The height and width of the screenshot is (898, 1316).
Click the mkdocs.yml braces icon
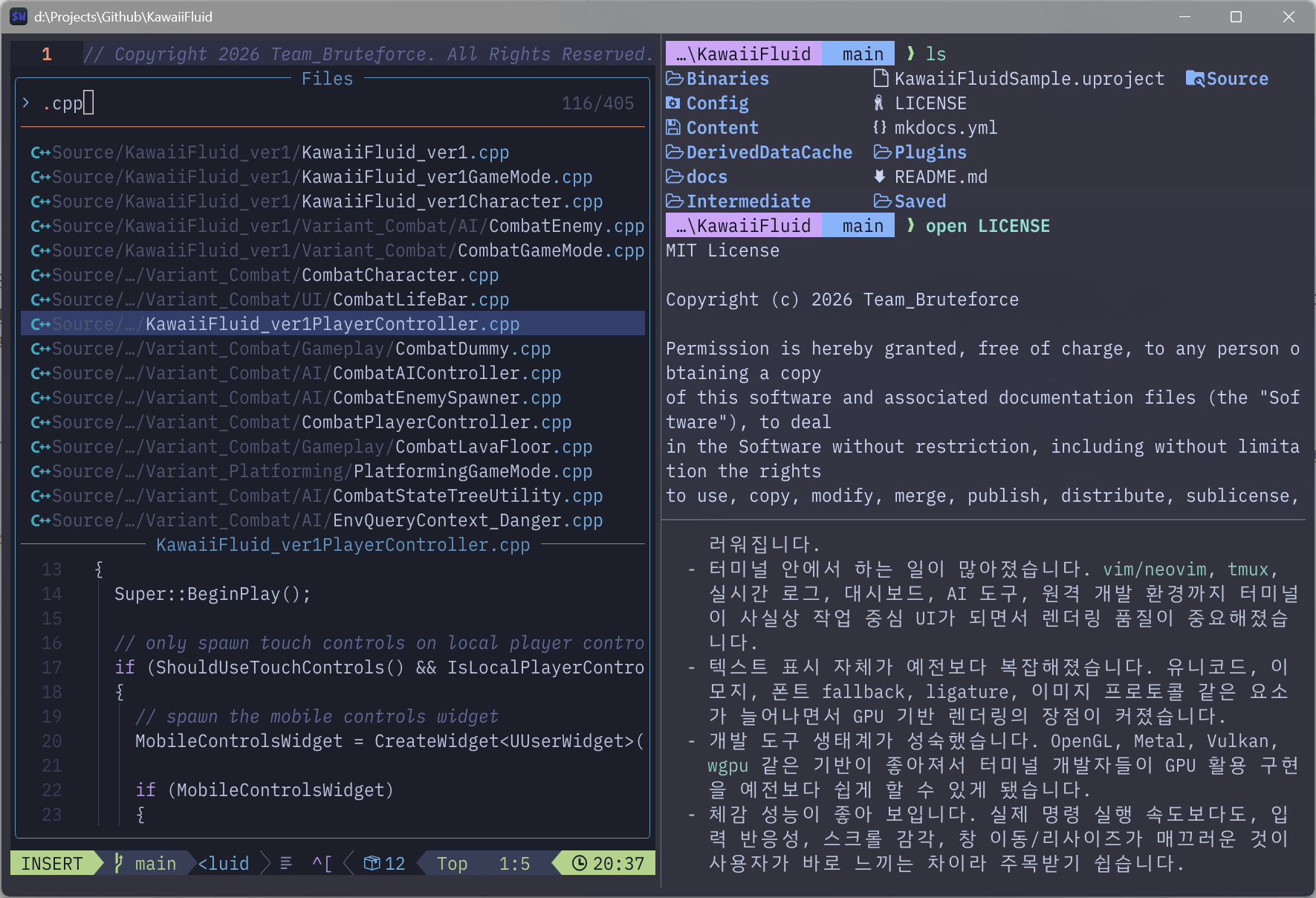pyautogui.click(x=880, y=128)
